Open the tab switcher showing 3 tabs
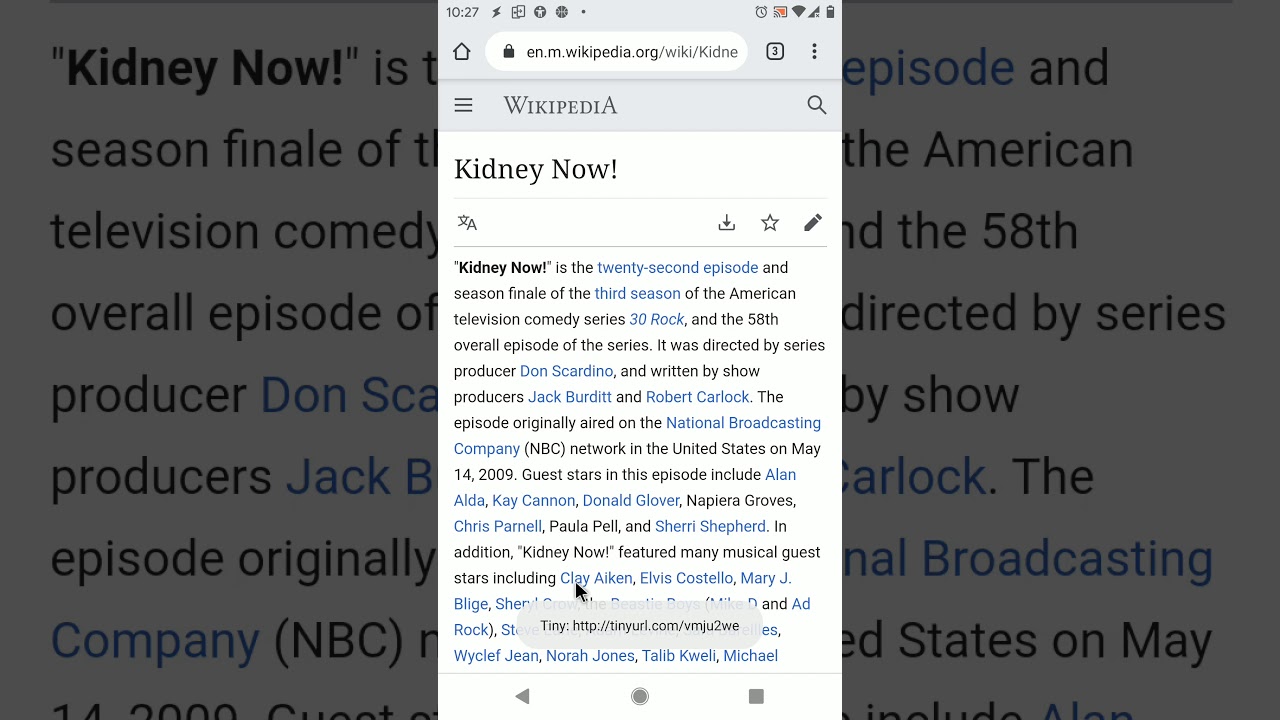Viewport: 1280px width, 720px height. pos(775,52)
